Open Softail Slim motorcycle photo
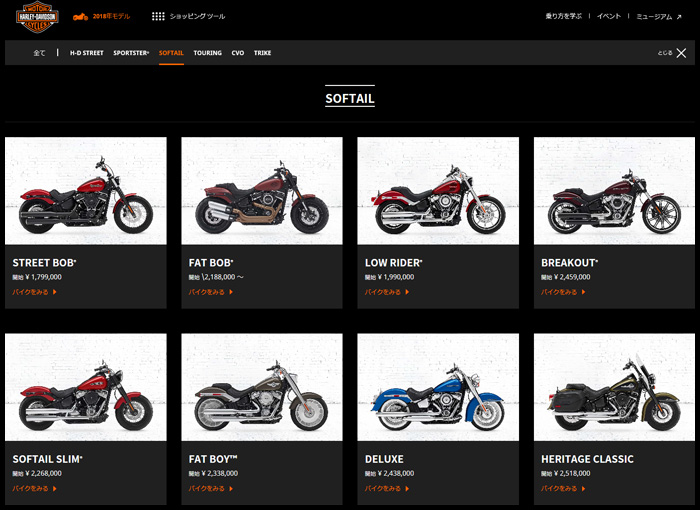Image resolution: width=700 pixels, height=510 pixels. 86,387
